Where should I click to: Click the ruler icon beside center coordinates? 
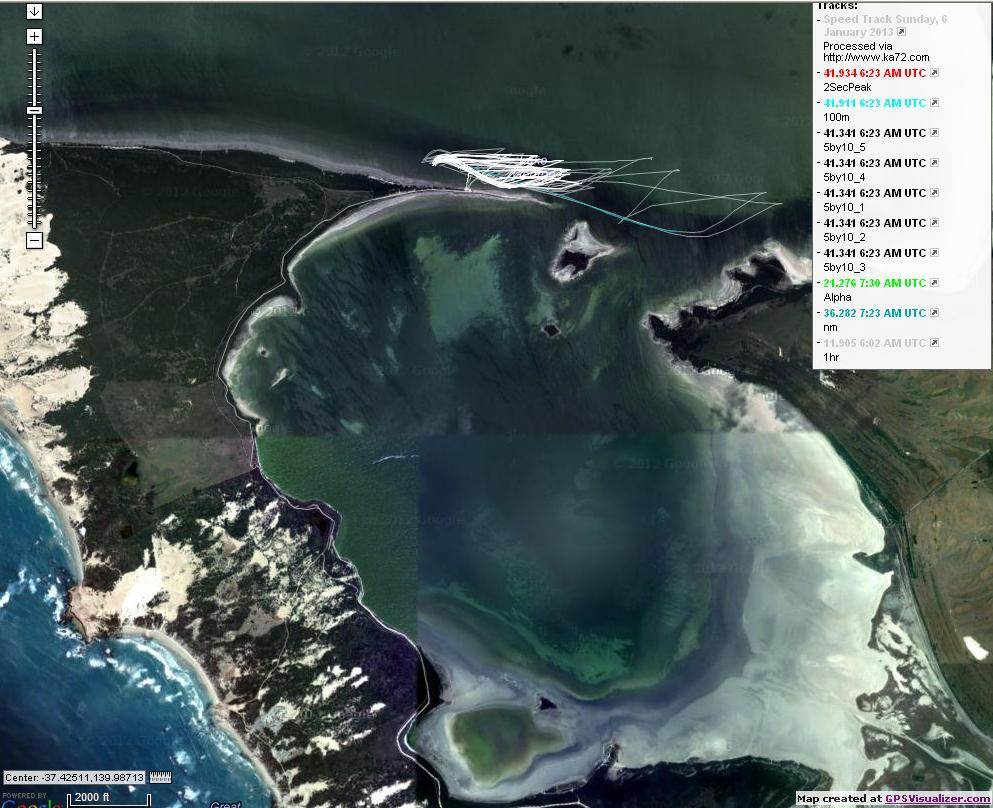click(161, 777)
